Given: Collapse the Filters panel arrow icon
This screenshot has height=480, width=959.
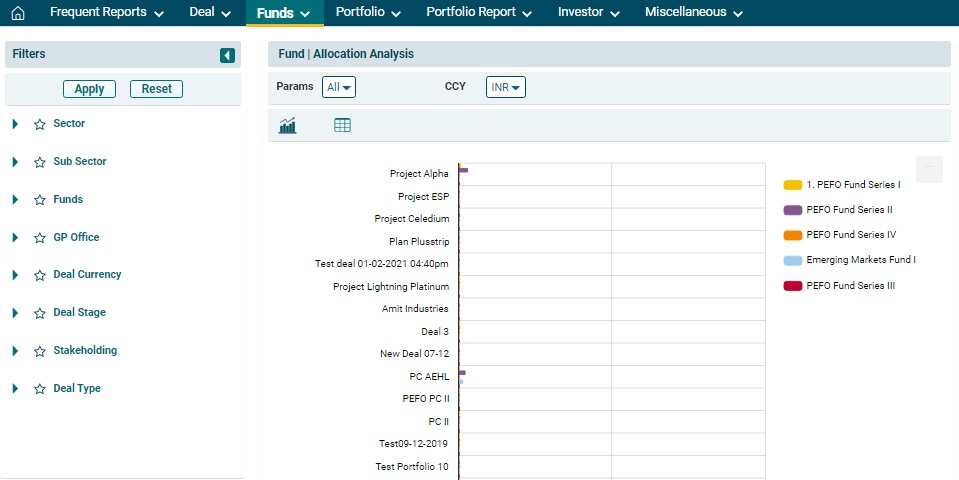Looking at the screenshot, I should pyautogui.click(x=227, y=55).
